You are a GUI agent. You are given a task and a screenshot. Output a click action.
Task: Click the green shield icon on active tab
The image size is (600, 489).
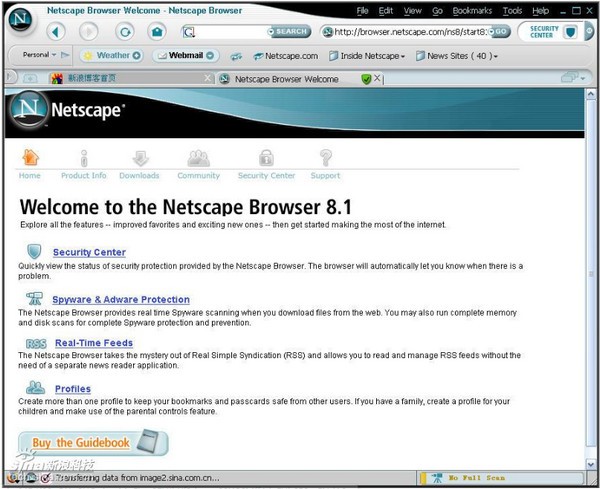click(x=366, y=79)
